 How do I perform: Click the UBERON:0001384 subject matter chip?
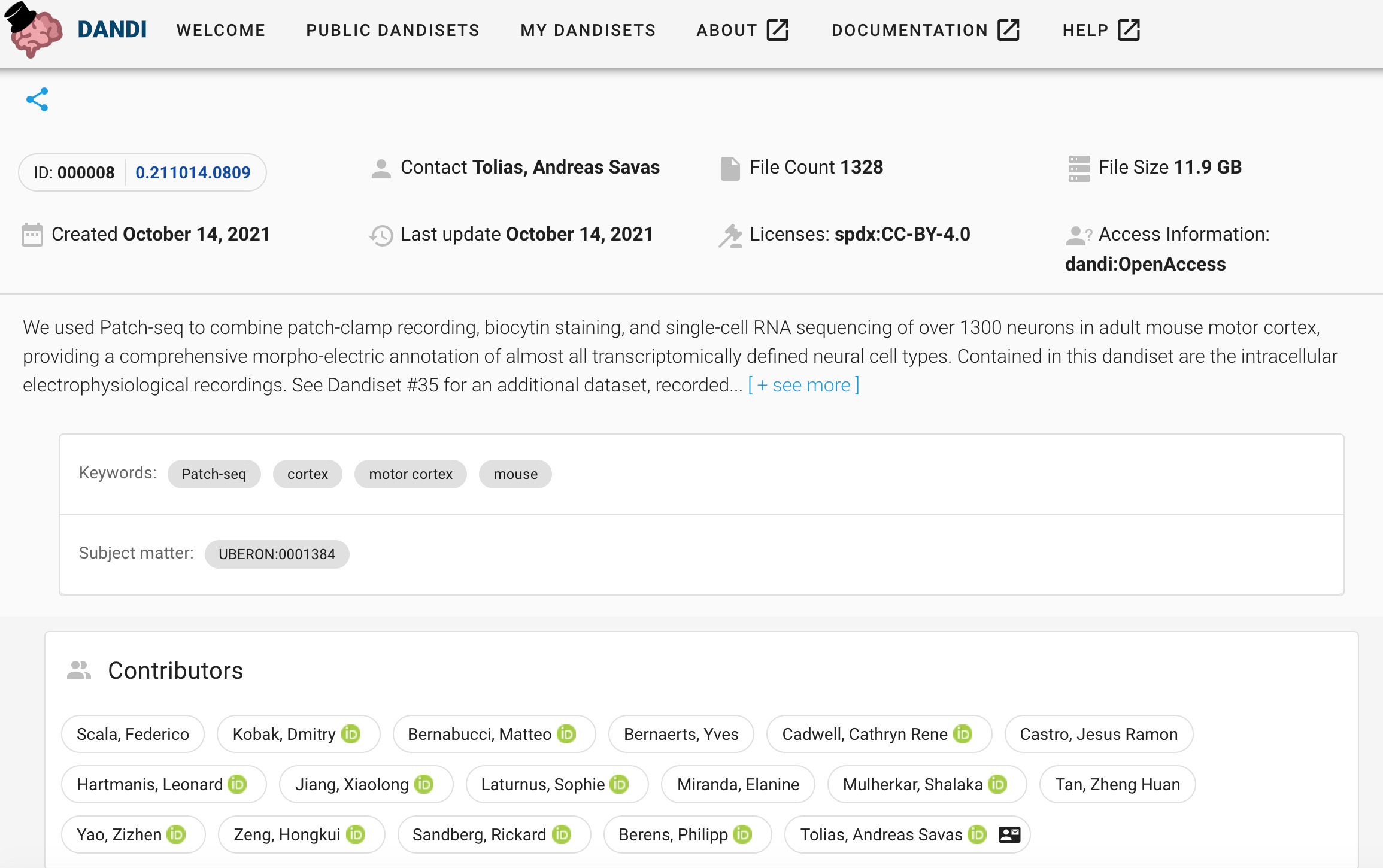[277, 554]
